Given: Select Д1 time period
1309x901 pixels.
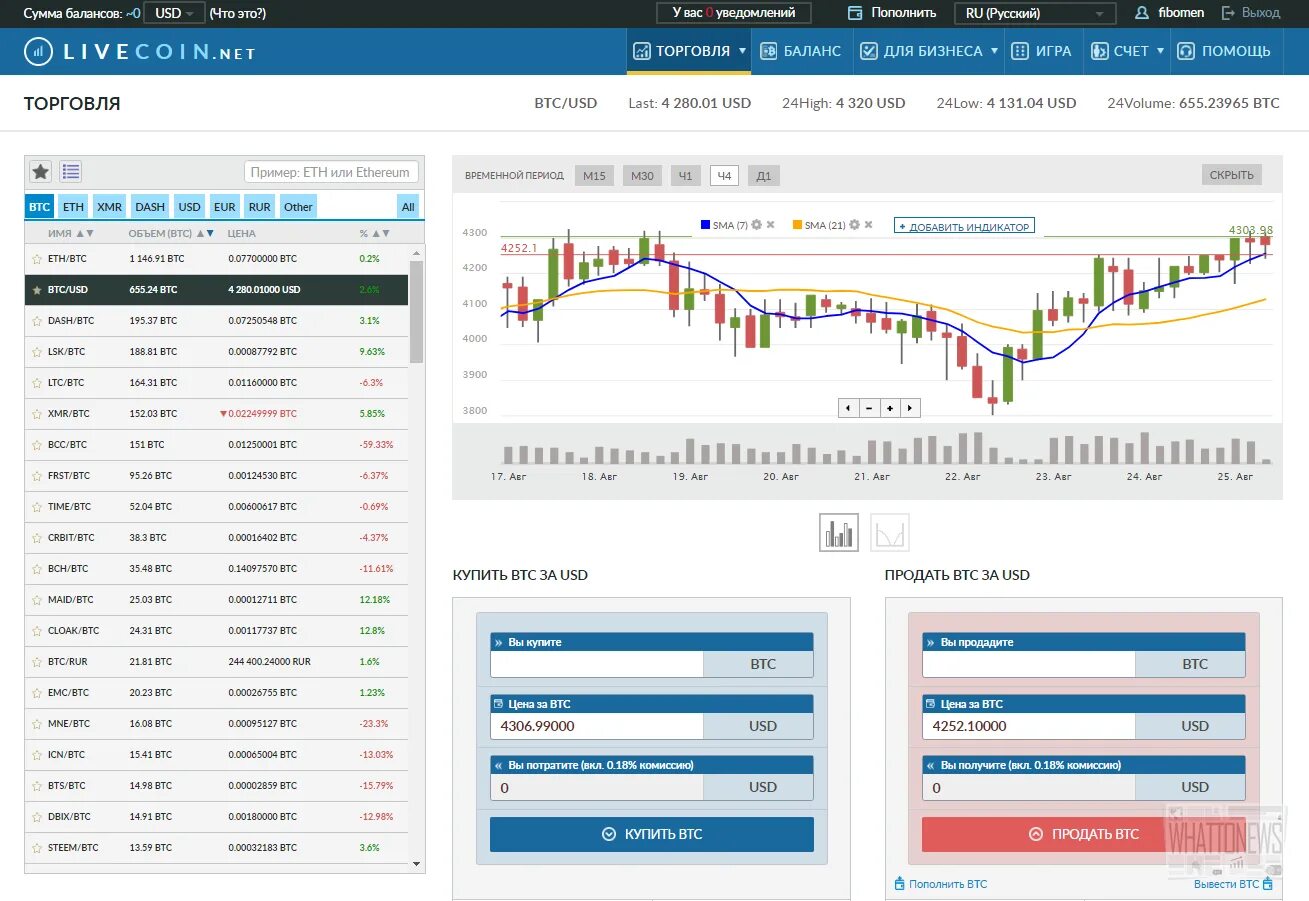Looking at the screenshot, I should pos(764,176).
